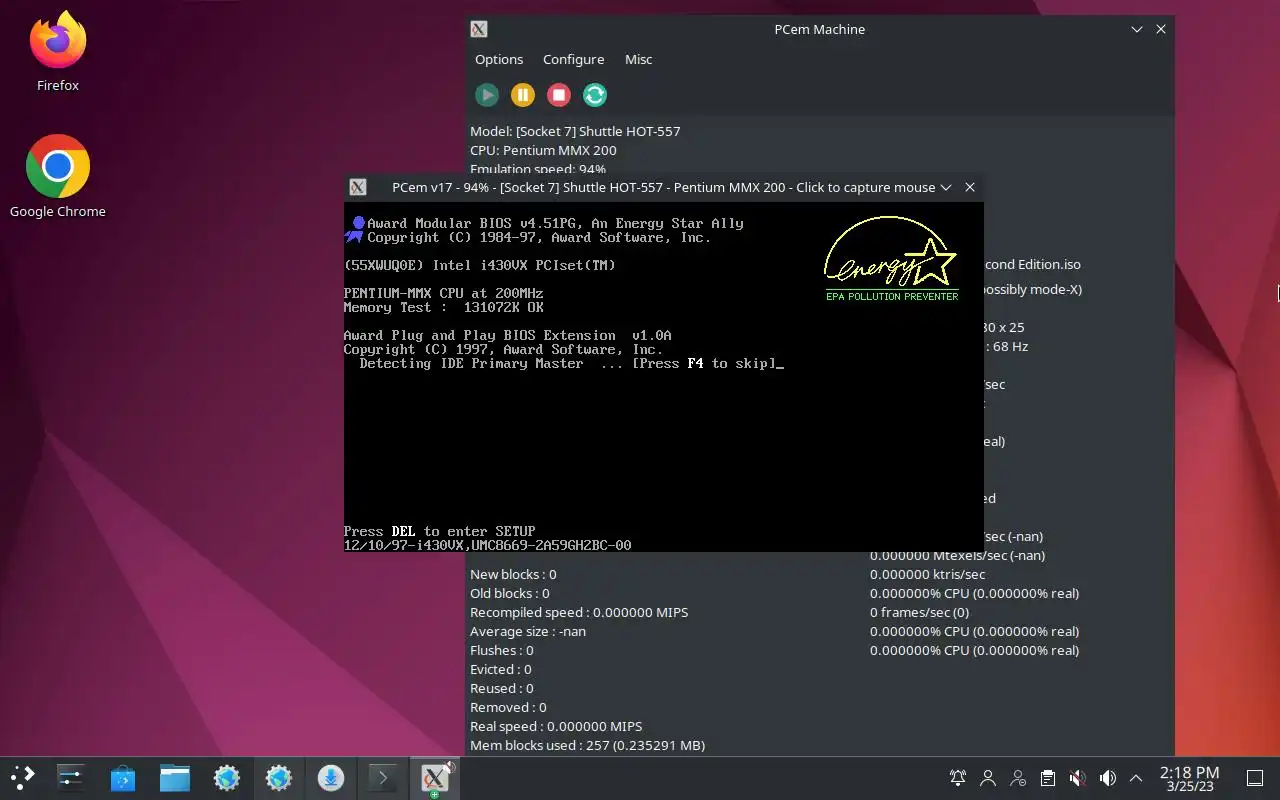Open Firefox from the desktop
The width and height of the screenshot is (1280, 800).
tap(58, 52)
